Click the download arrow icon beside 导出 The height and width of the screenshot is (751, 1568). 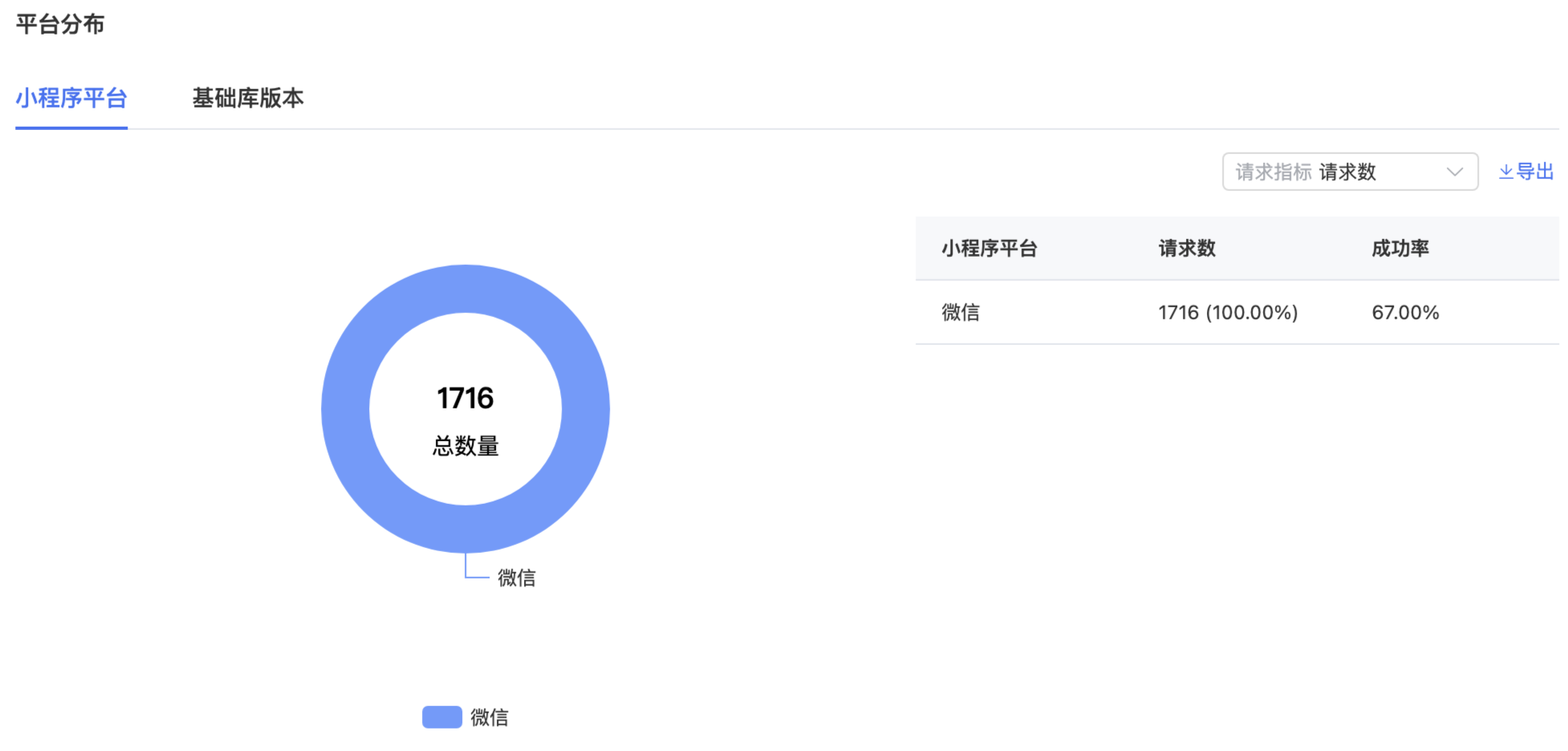coord(1506,172)
